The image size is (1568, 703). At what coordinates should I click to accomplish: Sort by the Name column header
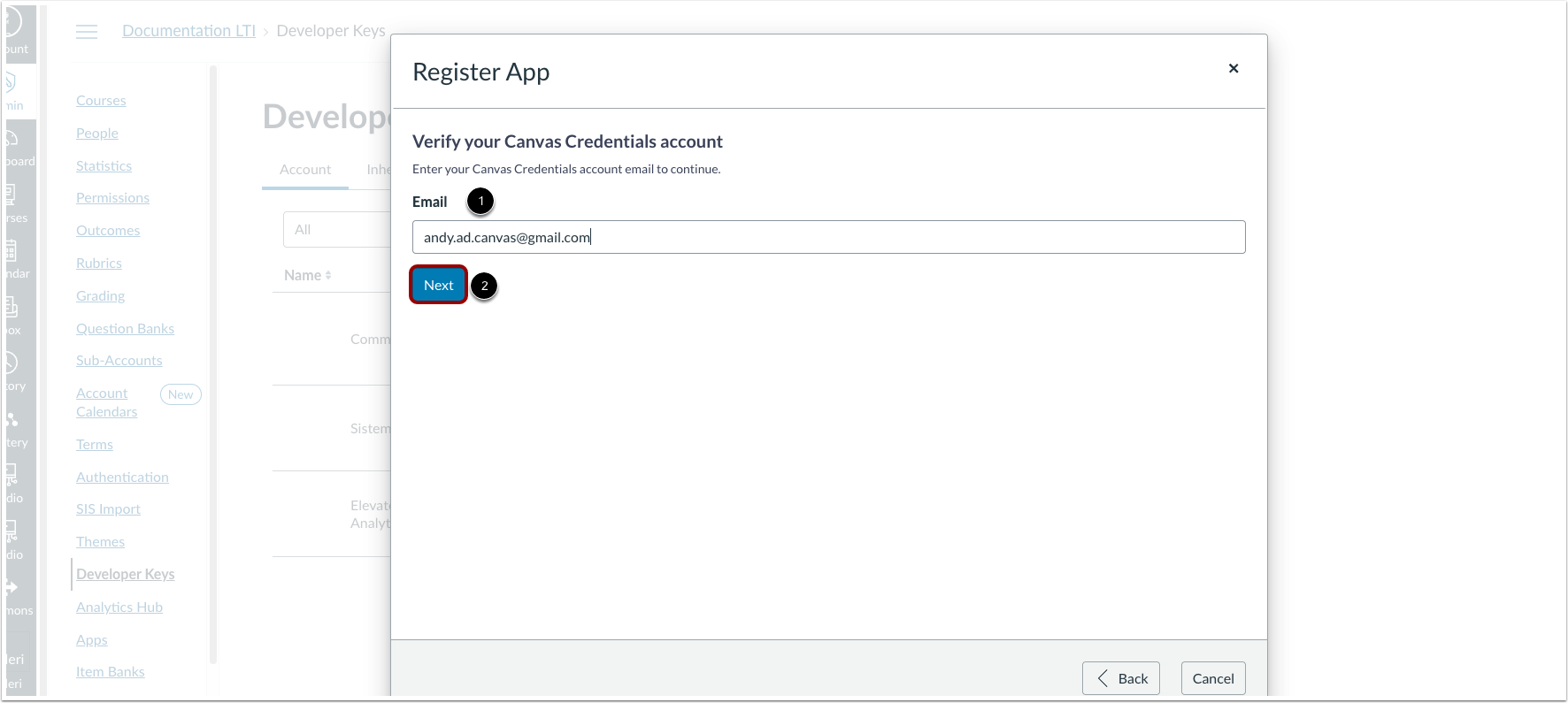[x=307, y=276]
